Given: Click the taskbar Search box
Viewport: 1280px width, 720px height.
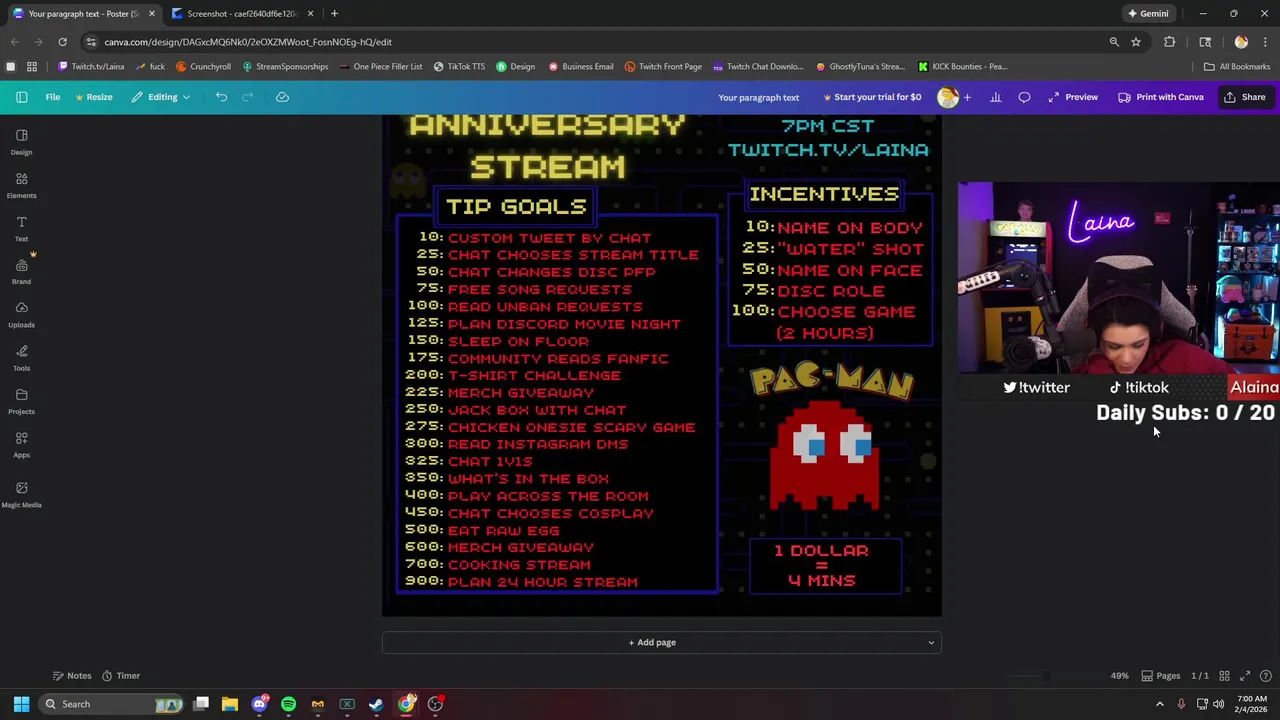Looking at the screenshot, I should [x=112, y=704].
